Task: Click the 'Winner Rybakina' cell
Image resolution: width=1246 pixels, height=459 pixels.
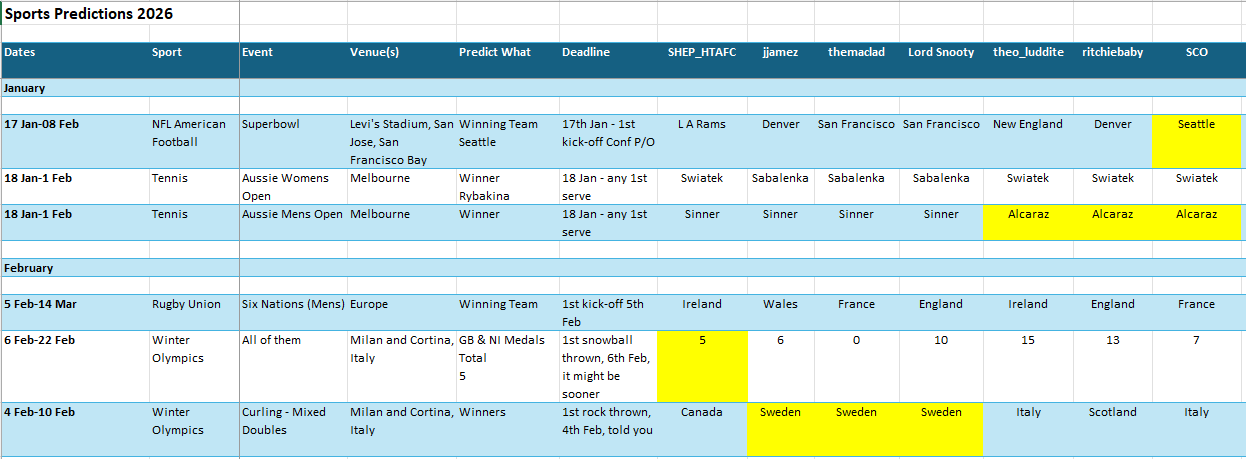Action: pos(507,186)
